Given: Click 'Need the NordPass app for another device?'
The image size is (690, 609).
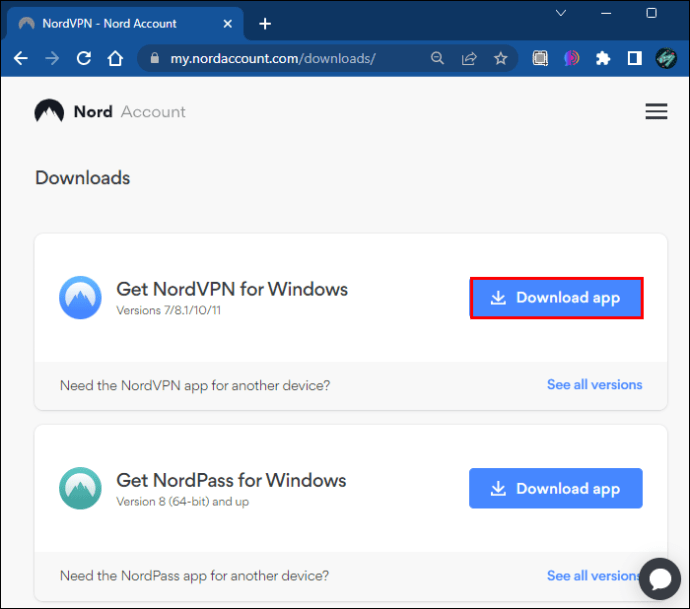Looking at the screenshot, I should [x=195, y=576].
